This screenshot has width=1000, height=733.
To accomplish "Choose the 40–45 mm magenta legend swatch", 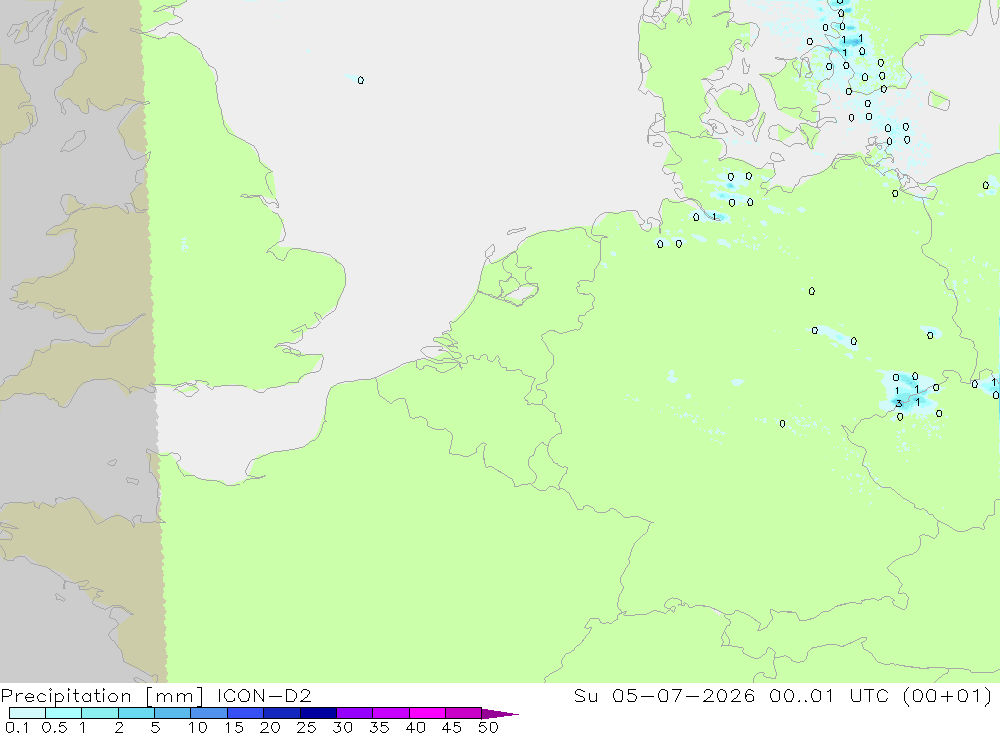I will 427,713.
